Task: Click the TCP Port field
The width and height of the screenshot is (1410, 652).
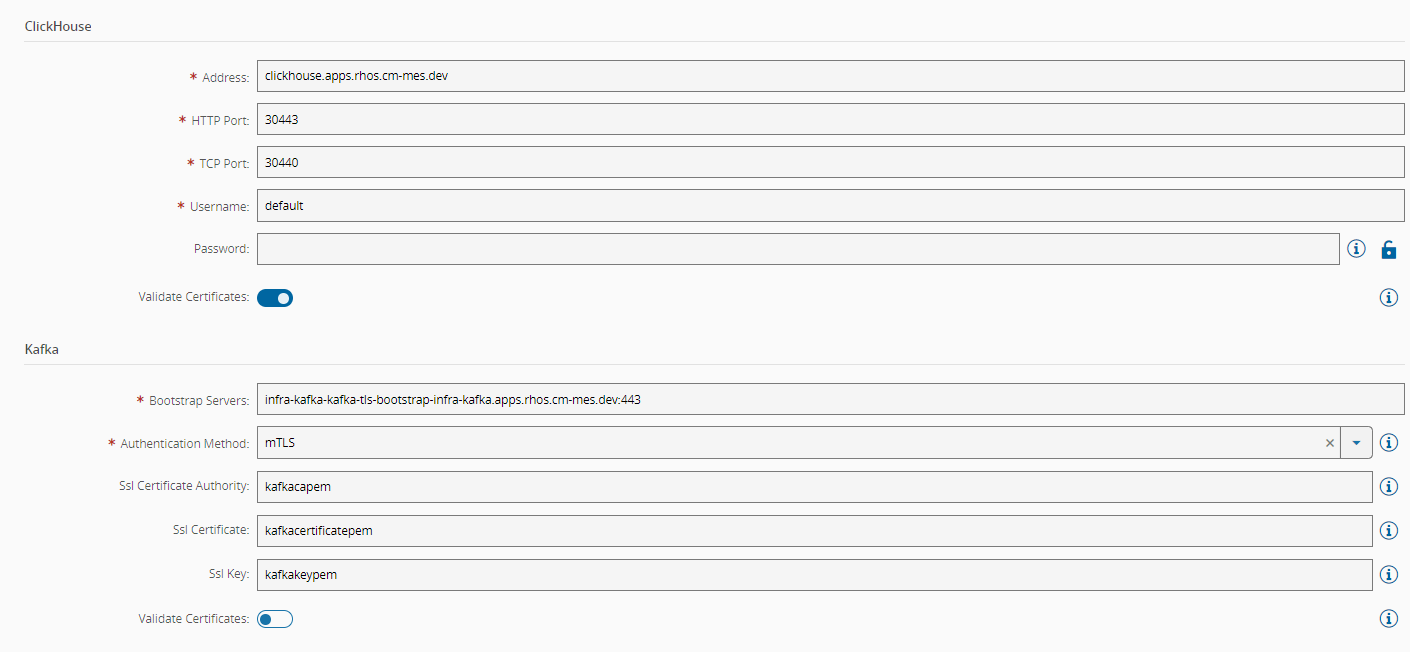Action: pyautogui.click(x=830, y=162)
